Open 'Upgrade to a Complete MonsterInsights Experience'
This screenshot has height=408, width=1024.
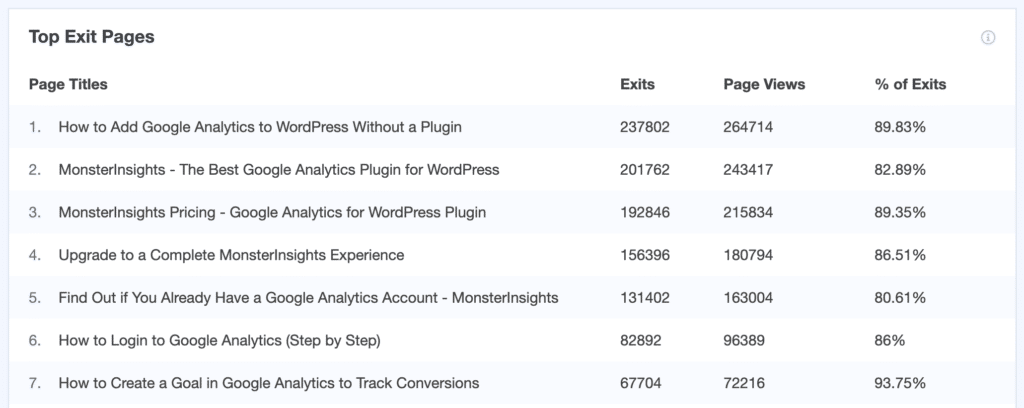[x=231, y=255]
